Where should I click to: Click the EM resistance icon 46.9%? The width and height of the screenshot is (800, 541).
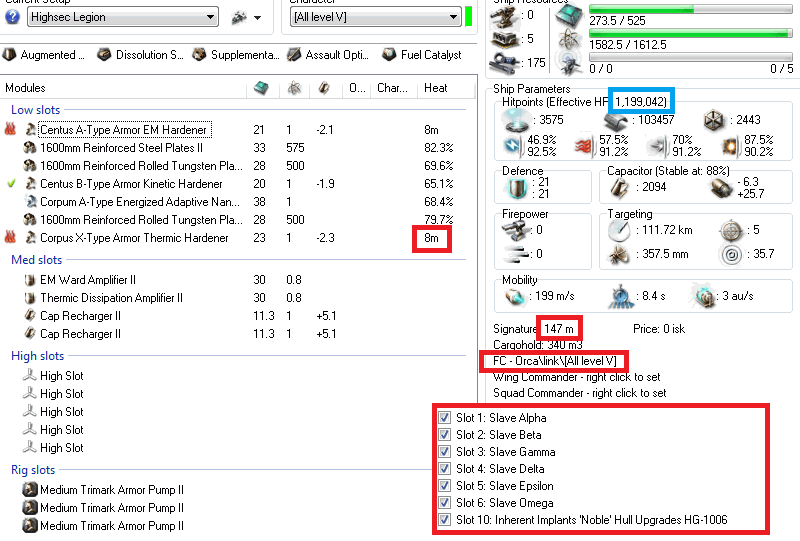click(x=513, y=146)
